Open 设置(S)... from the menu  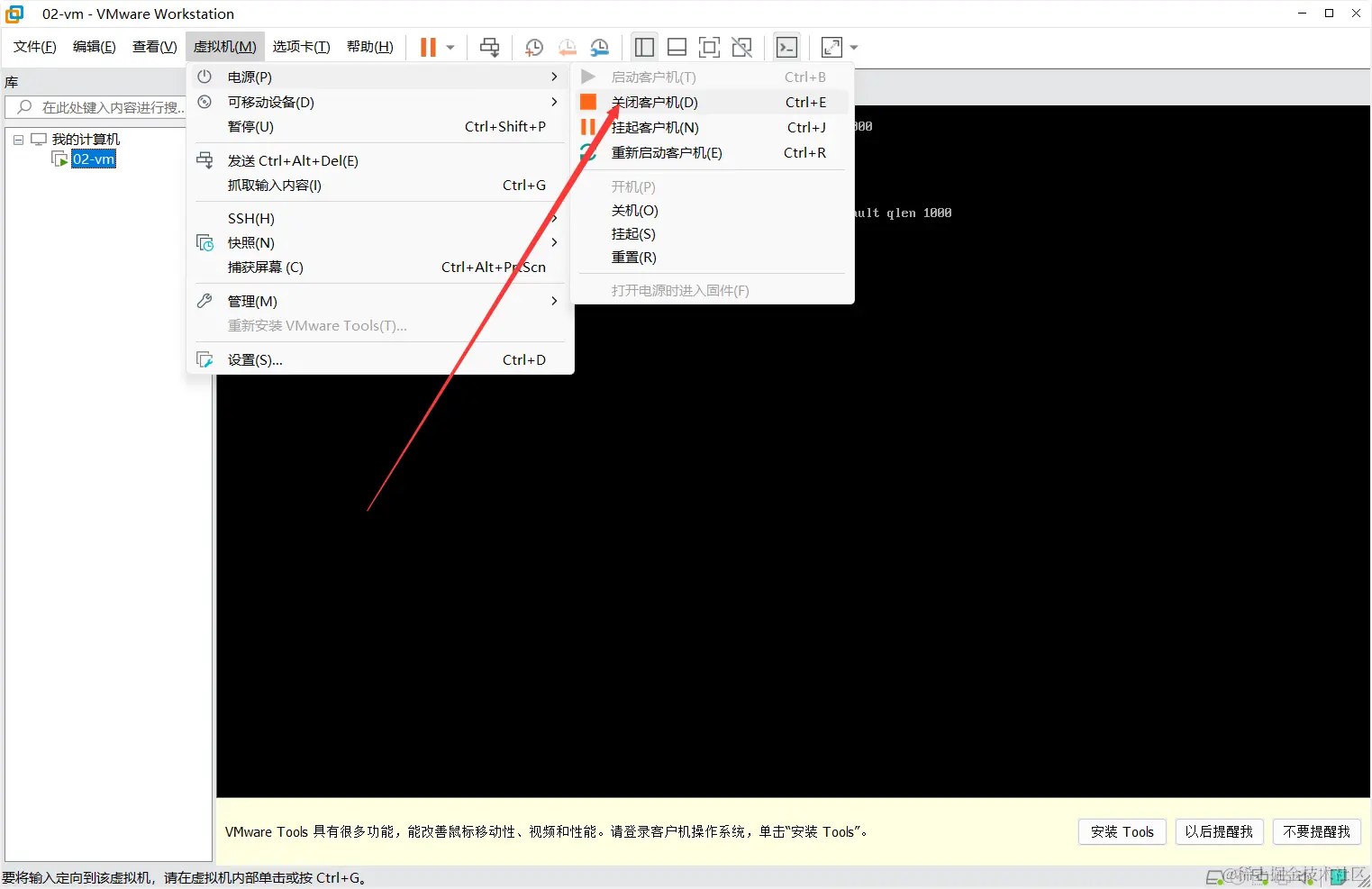click(x=379, y=359)
